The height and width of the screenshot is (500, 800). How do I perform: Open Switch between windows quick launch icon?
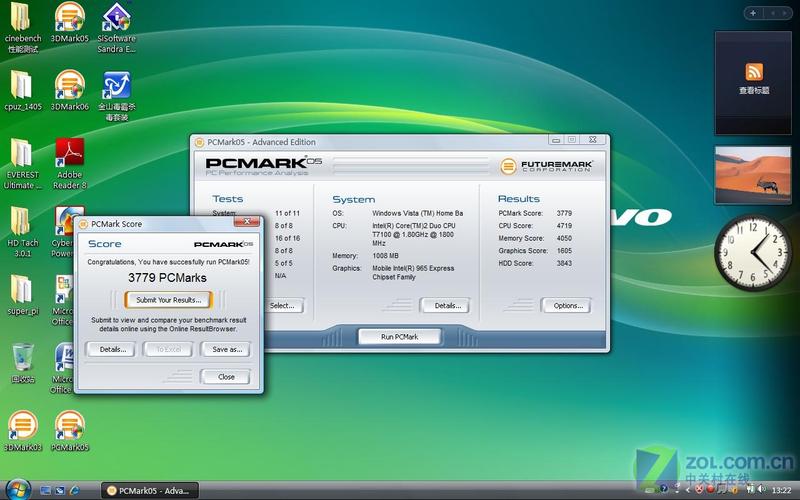pyautogui.click(x=60, y=491)
